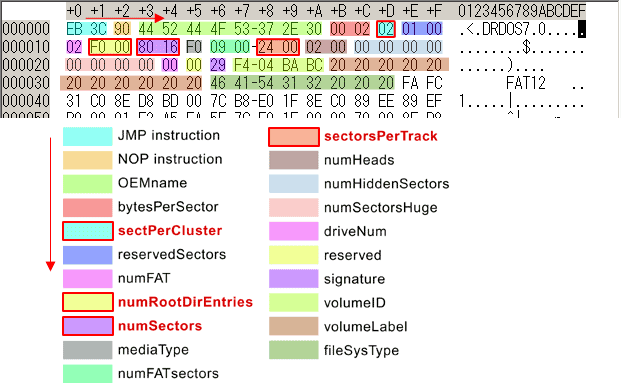Select row offset 000030 in the hex view
This screenshot has width=621, height=389.
(x=26, y=83)
